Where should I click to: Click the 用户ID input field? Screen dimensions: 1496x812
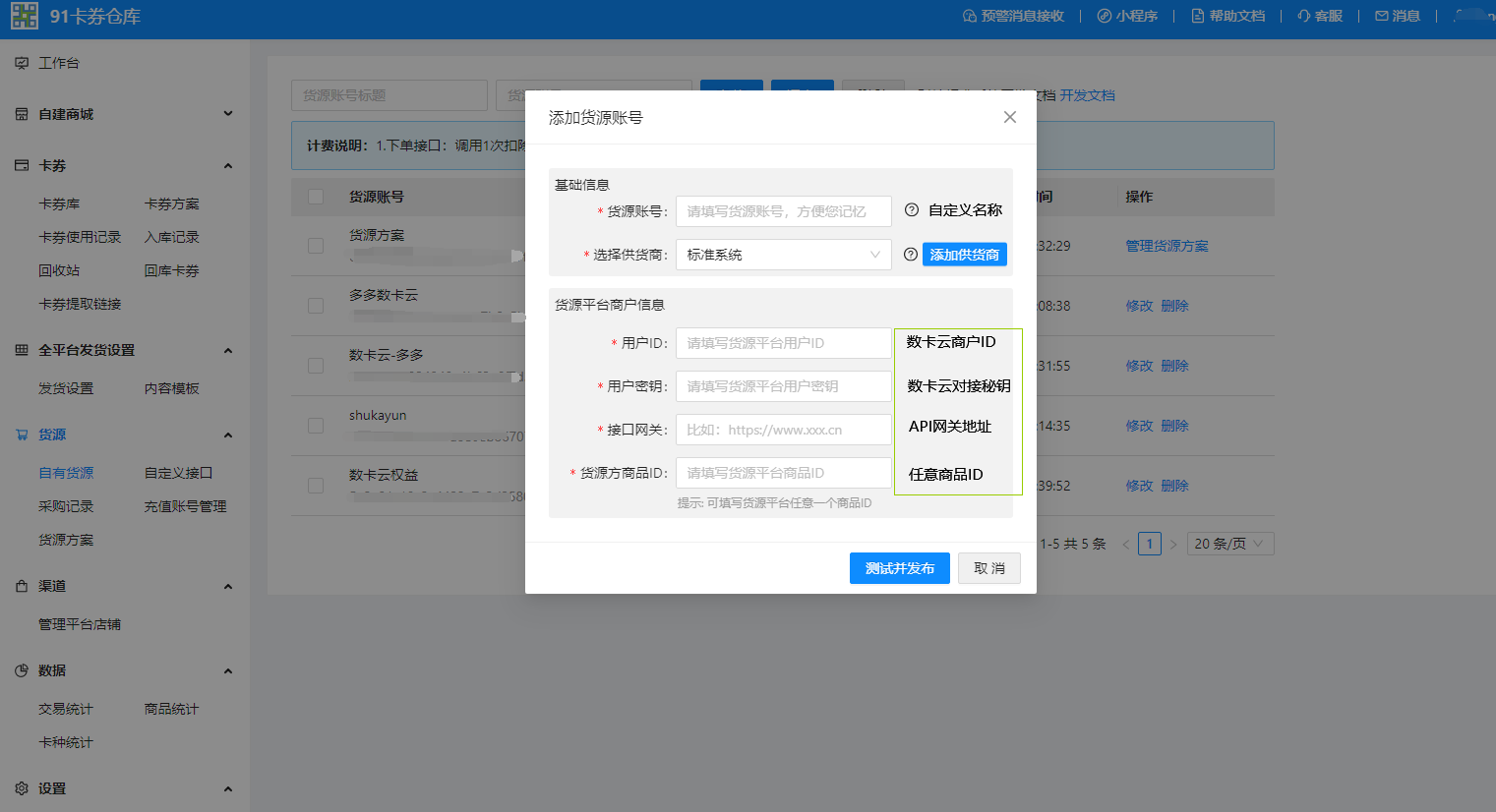tap(783, 343)
